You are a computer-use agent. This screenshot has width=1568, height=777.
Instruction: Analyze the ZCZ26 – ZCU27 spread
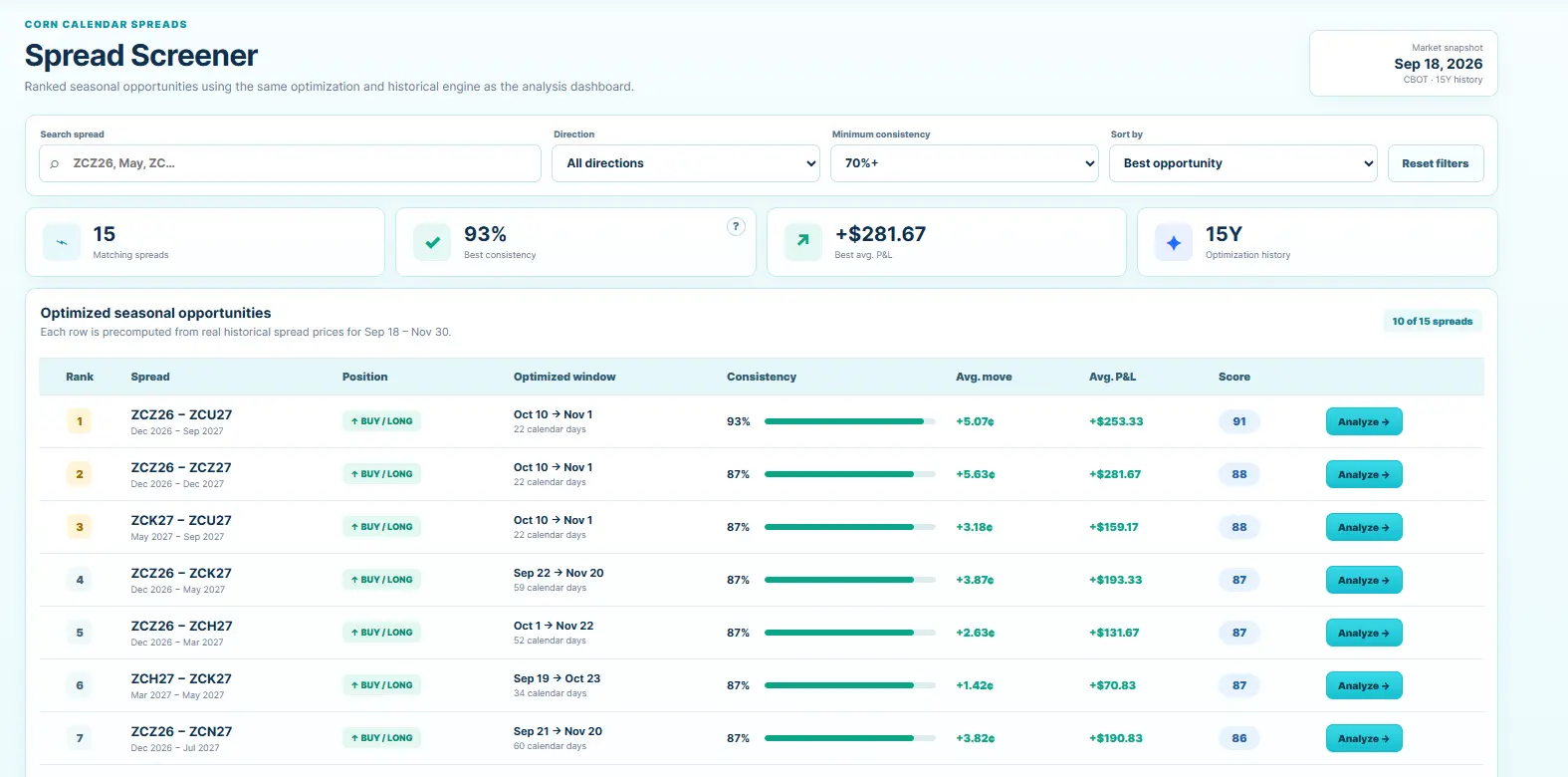[1364, 421]
